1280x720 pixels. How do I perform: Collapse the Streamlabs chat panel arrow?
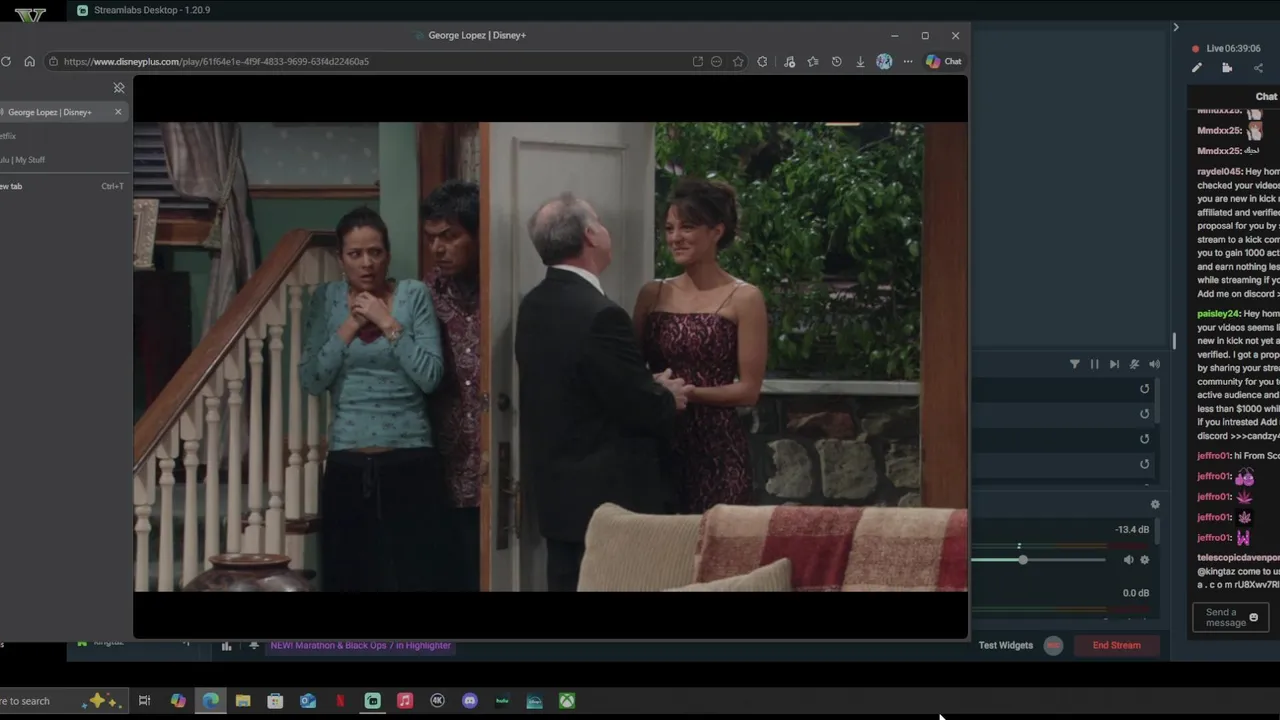point(1176,27)
